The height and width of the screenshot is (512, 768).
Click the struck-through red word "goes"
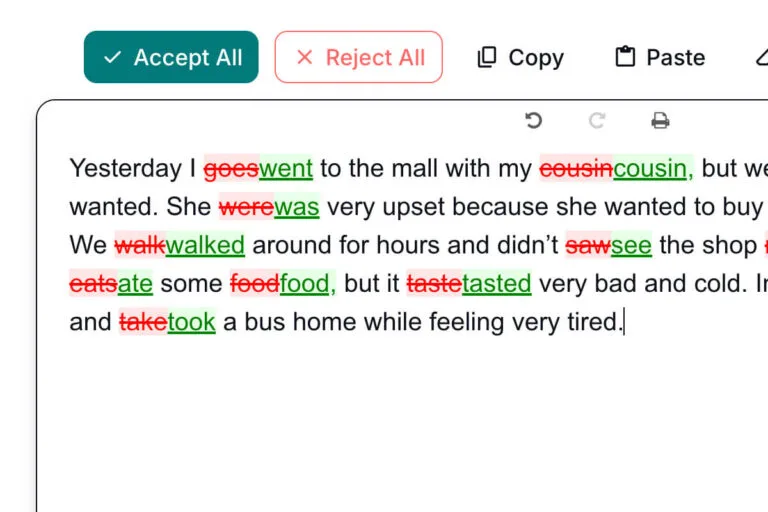click(x=231, y=168)
